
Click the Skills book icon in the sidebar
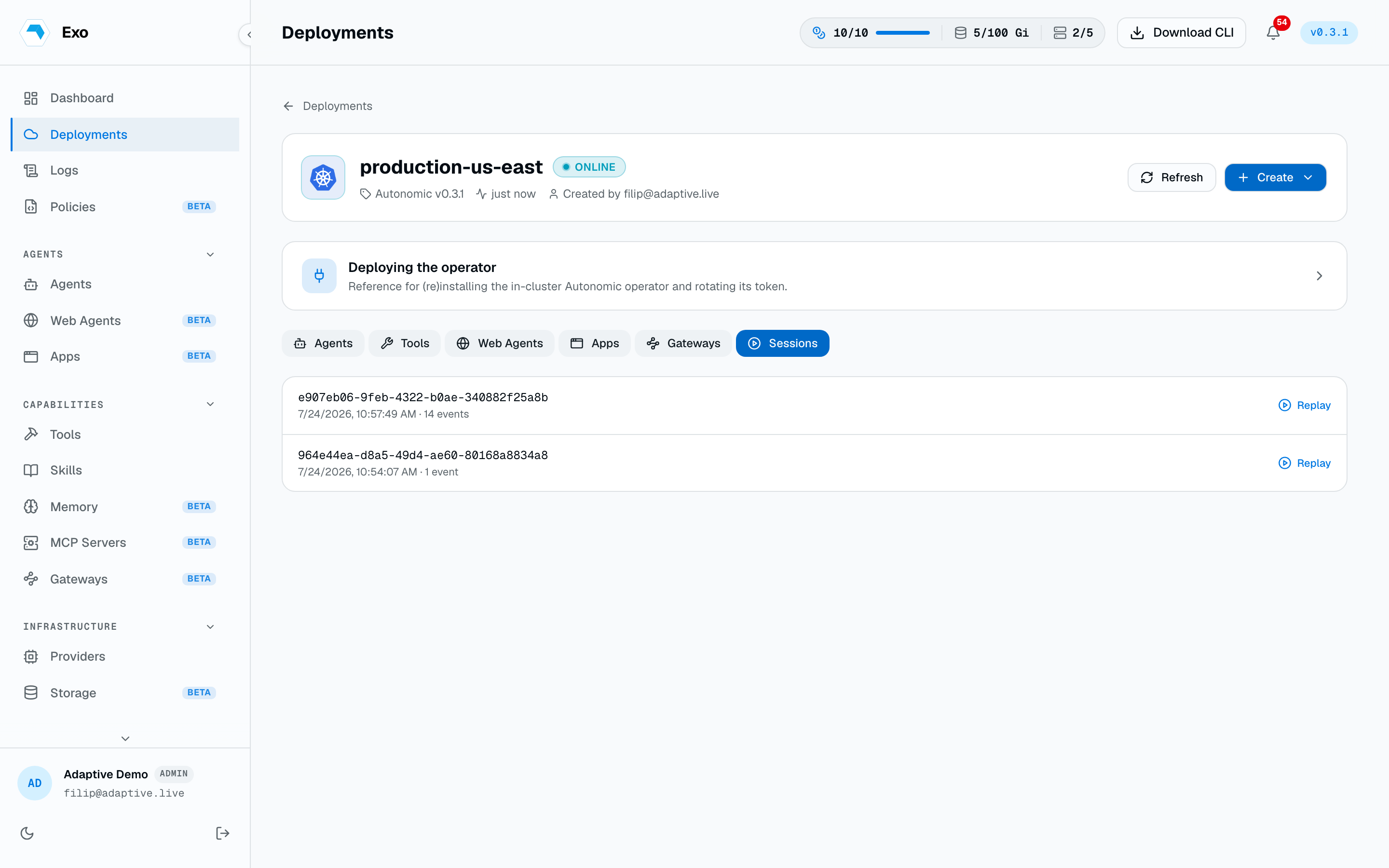point(31,470)
